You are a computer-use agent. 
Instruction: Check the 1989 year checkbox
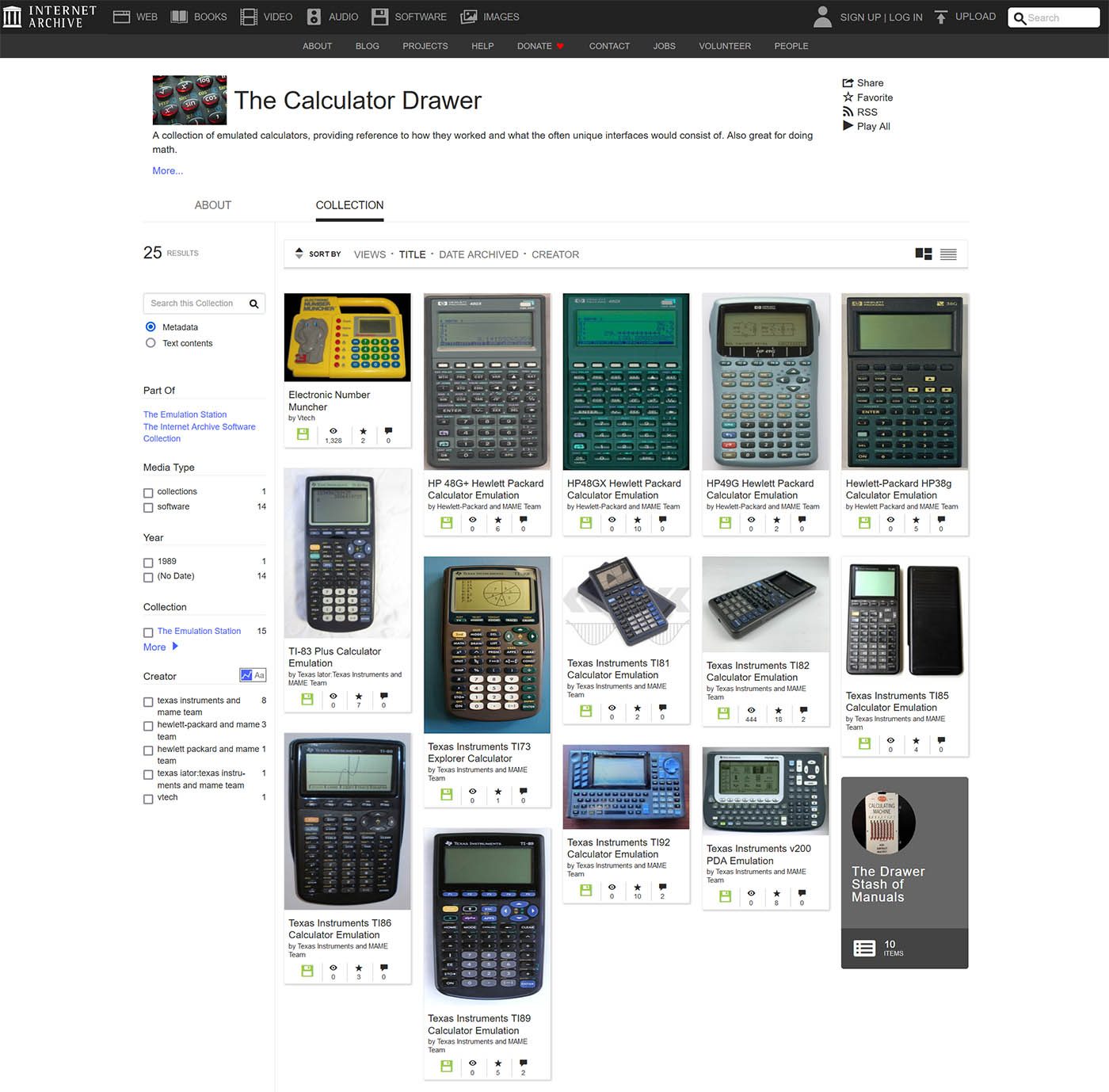148,563
